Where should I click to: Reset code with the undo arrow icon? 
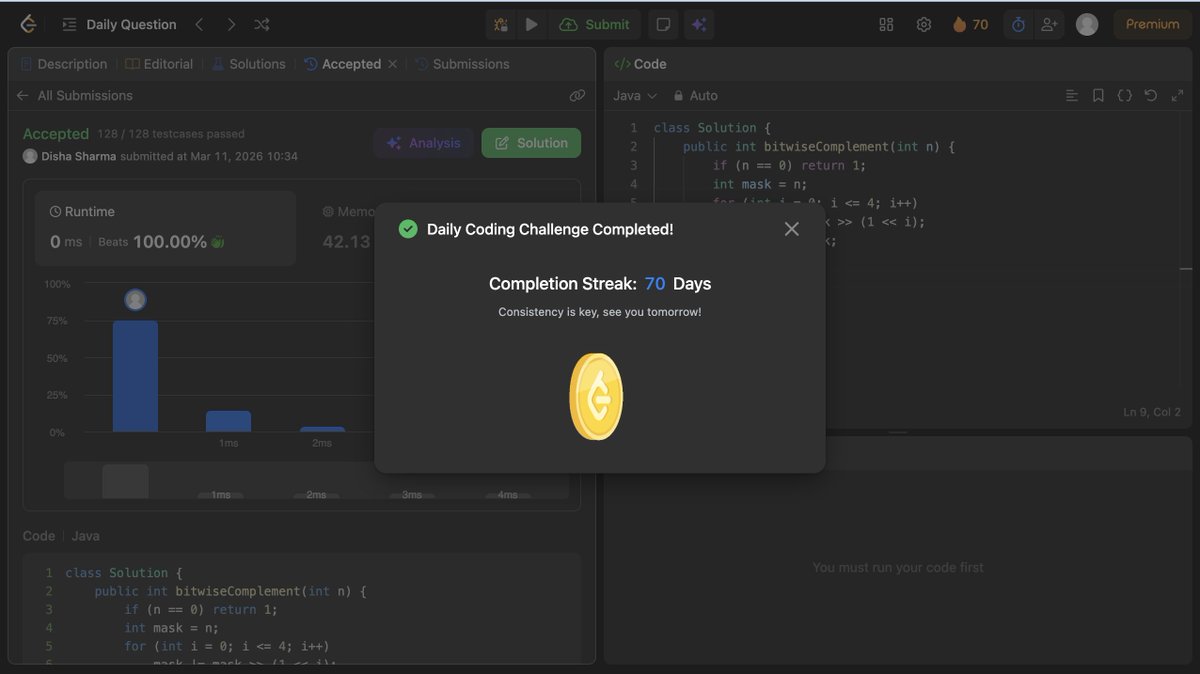1150,96
